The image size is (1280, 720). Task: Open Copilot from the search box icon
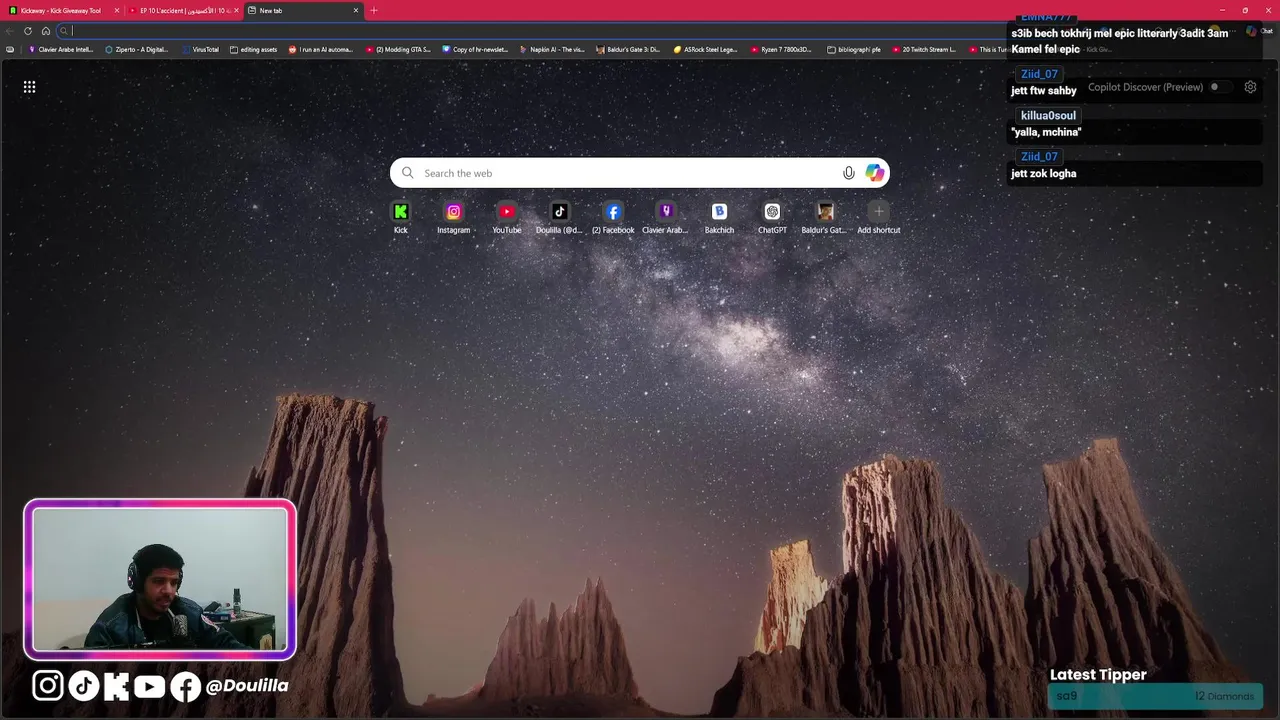pyautogui.click(x=875, y=173)
